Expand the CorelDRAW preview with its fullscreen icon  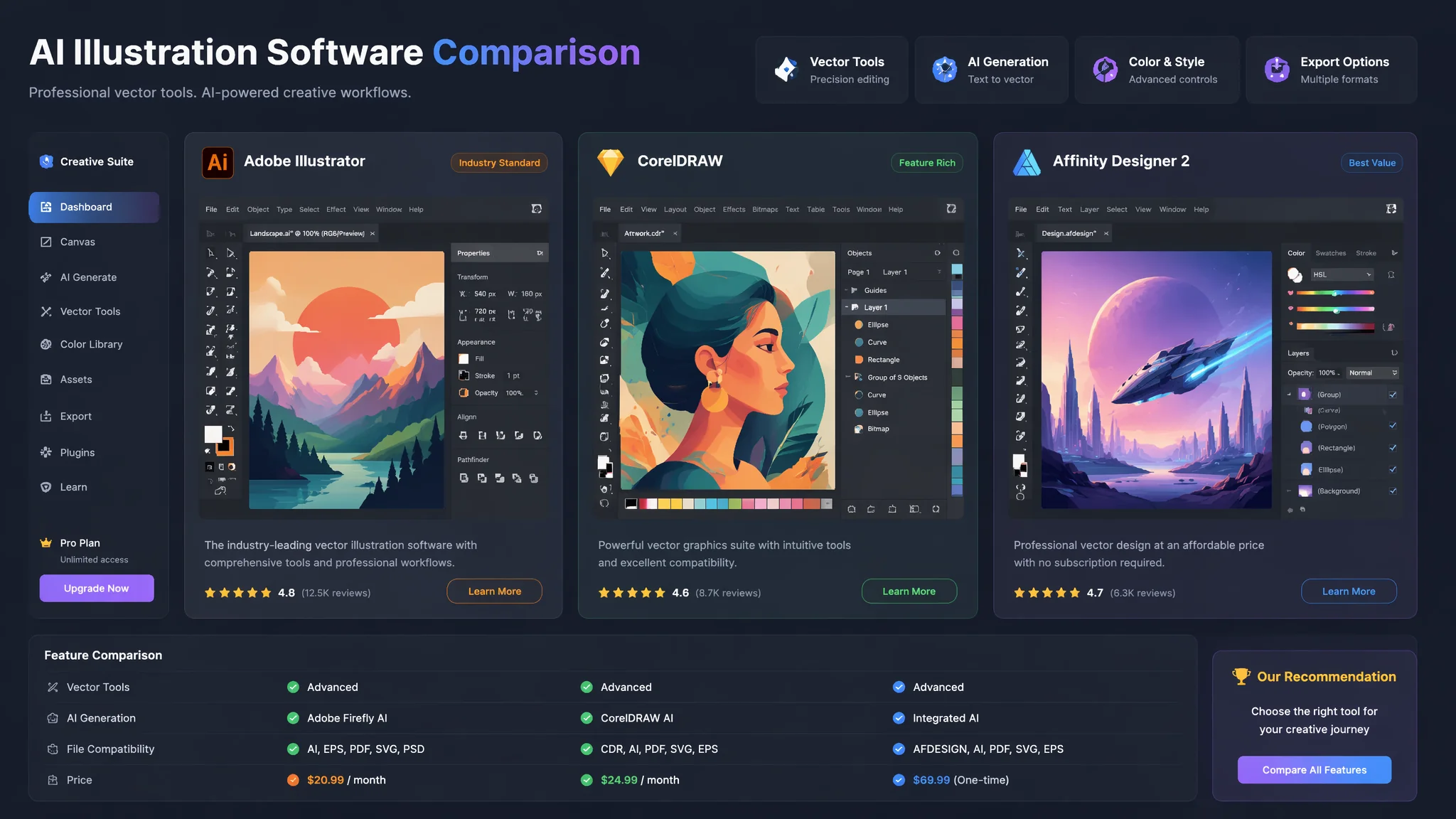[x=951, y=209]
